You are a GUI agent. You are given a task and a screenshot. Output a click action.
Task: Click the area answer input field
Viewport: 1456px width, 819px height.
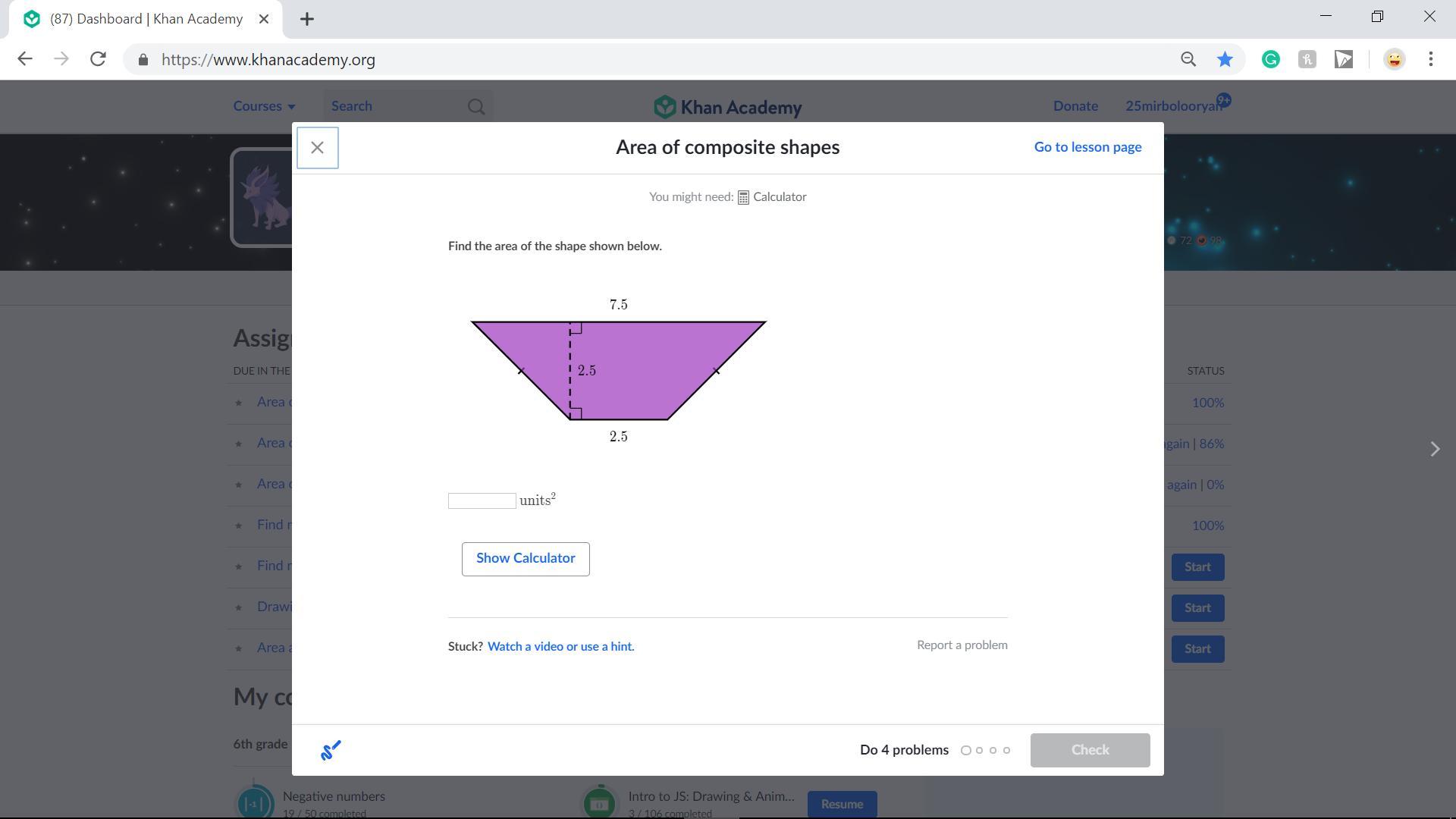click(482, 500)
